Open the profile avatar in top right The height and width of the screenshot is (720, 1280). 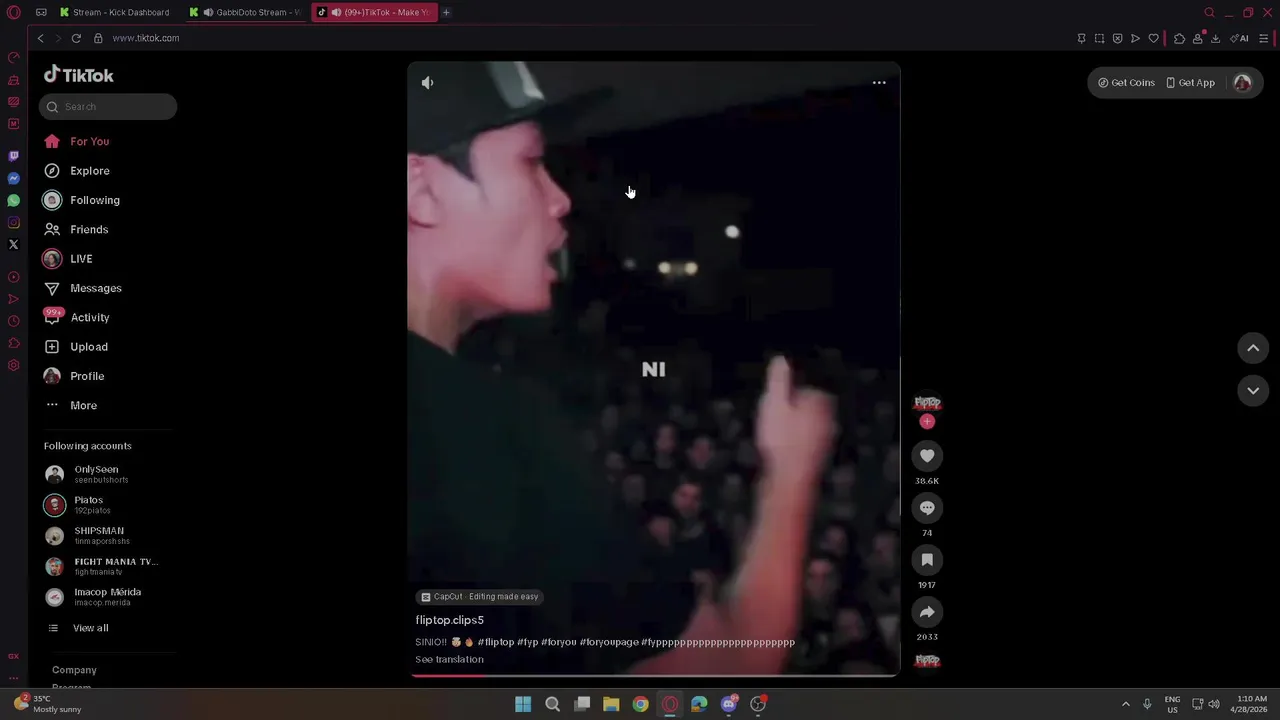click(x=1242, y=83)
